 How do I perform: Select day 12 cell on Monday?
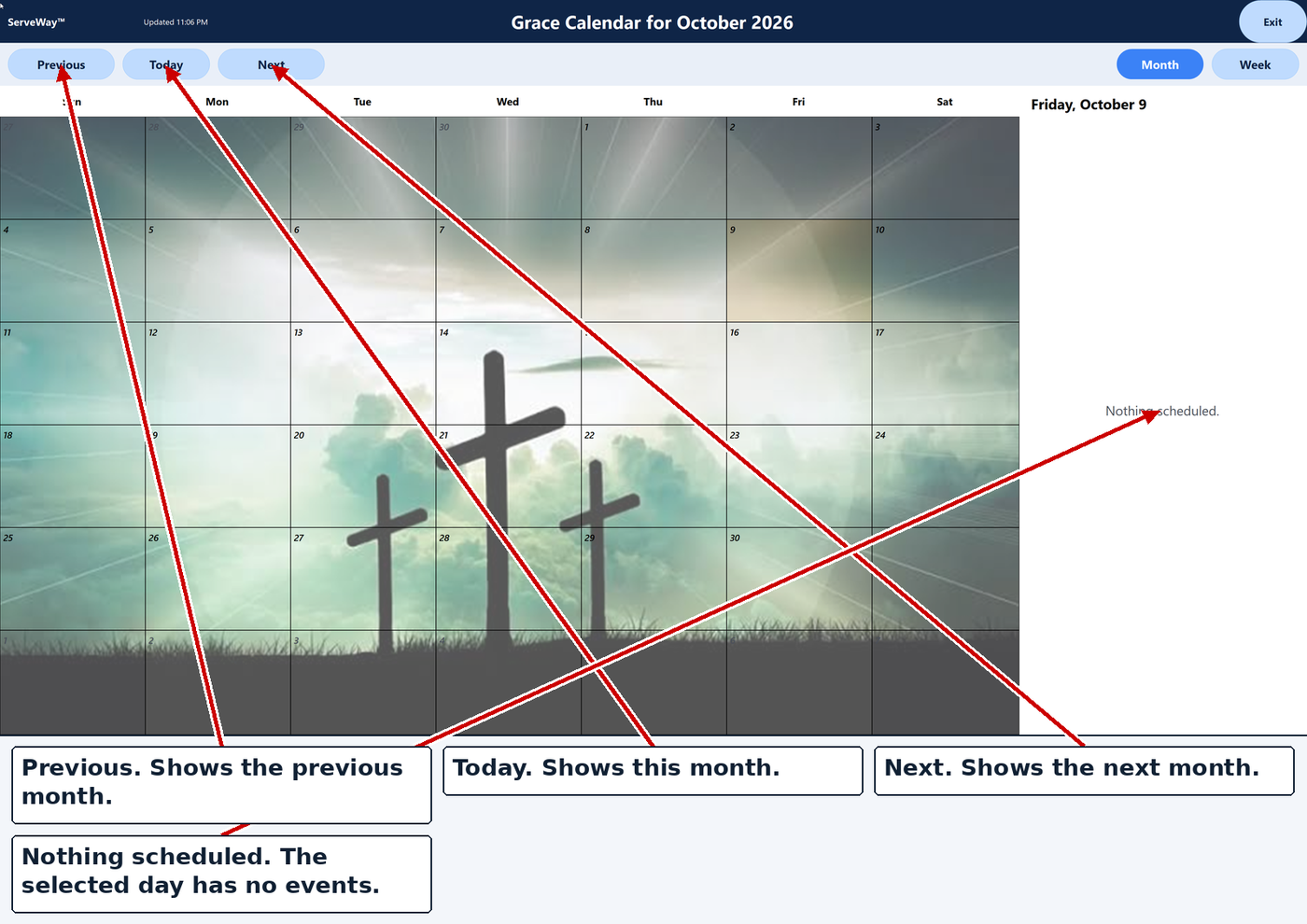218,373
